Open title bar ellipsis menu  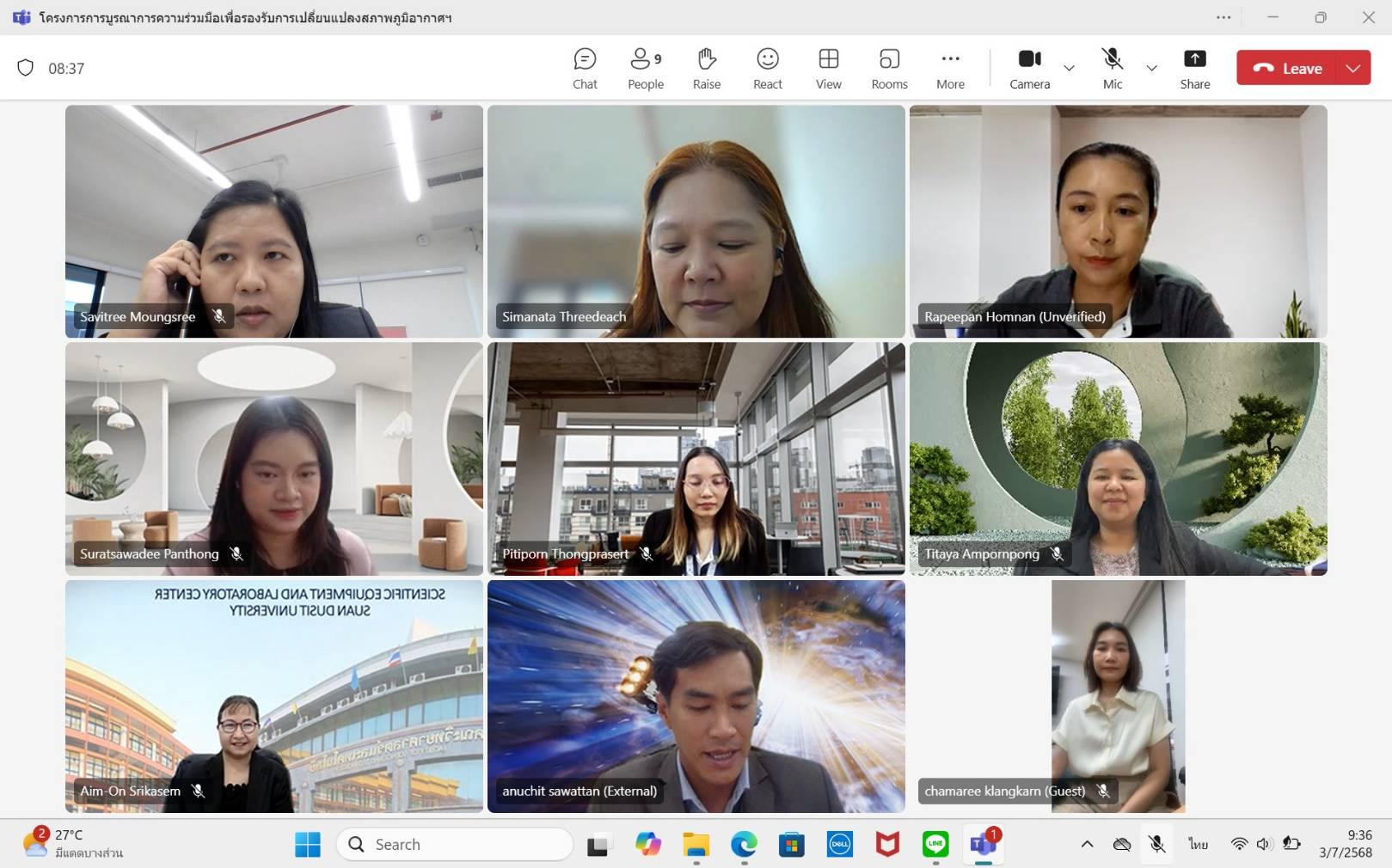coord(1223,17)
